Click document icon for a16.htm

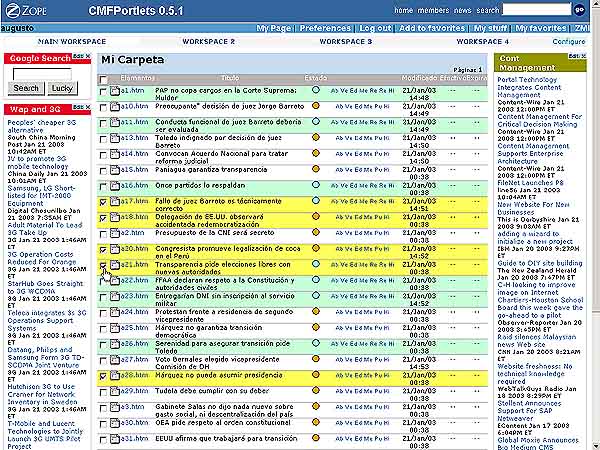(114, 186)
